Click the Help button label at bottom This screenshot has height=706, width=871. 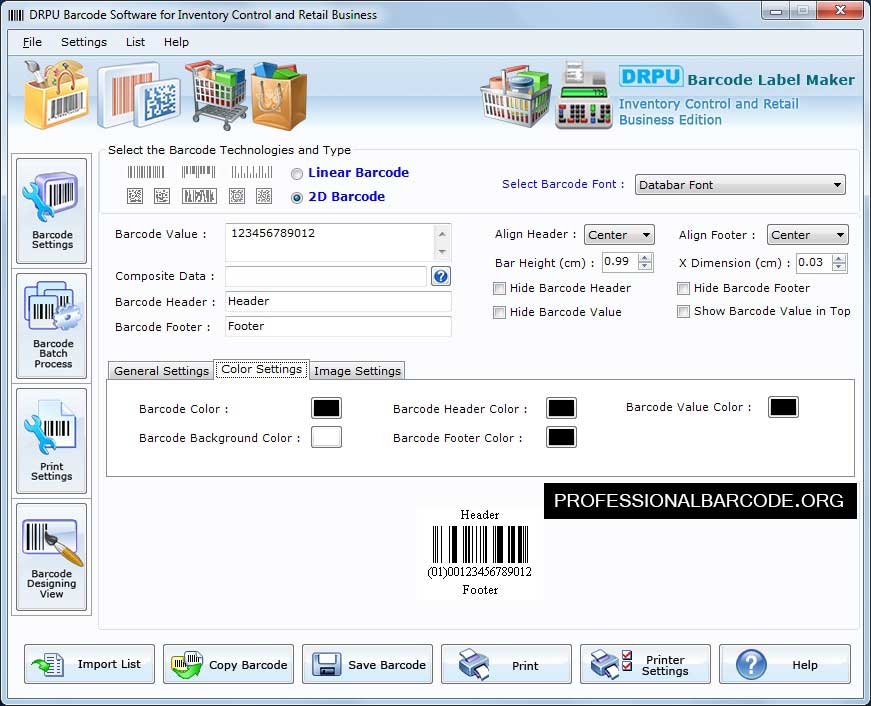[804, 665]
